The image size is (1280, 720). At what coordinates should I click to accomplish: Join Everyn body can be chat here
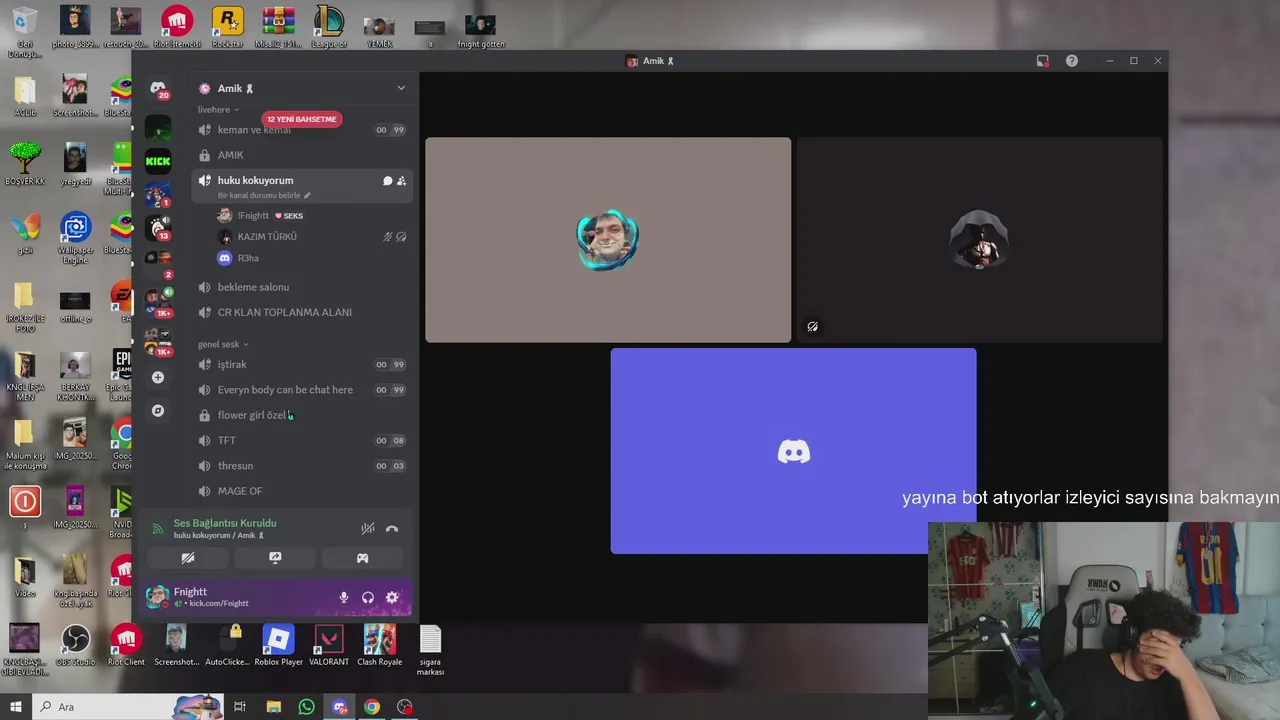tap(302, 390)
